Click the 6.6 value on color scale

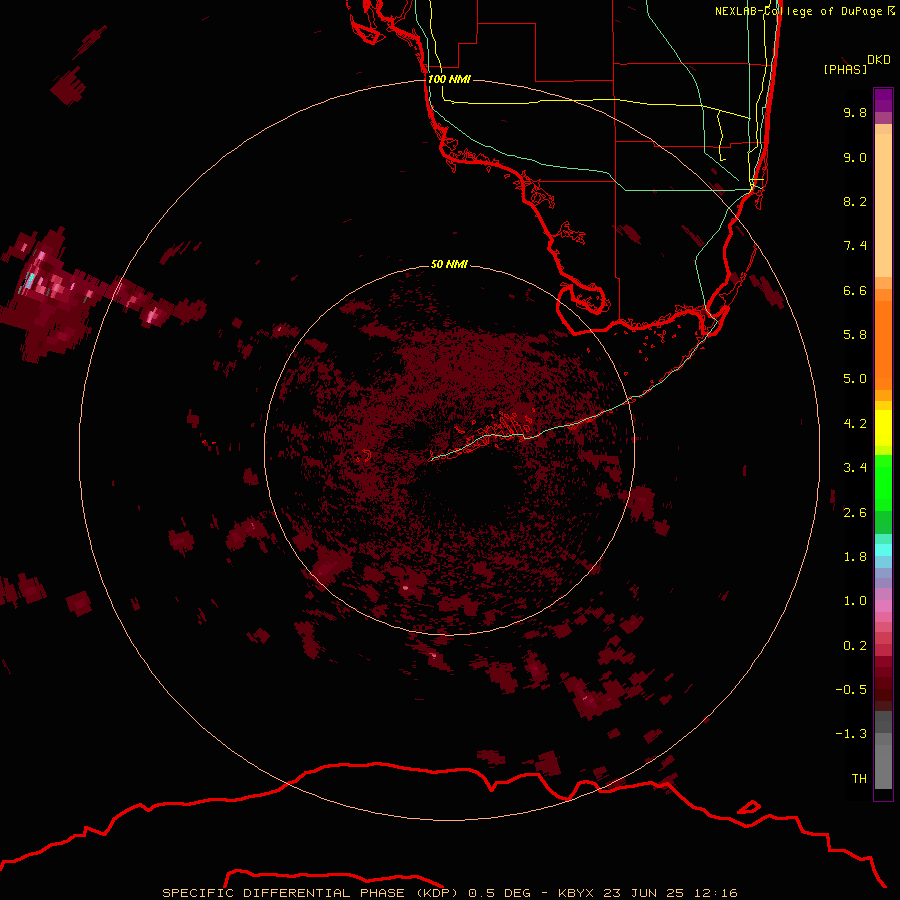pyautogui.click(x=855, y=290)
